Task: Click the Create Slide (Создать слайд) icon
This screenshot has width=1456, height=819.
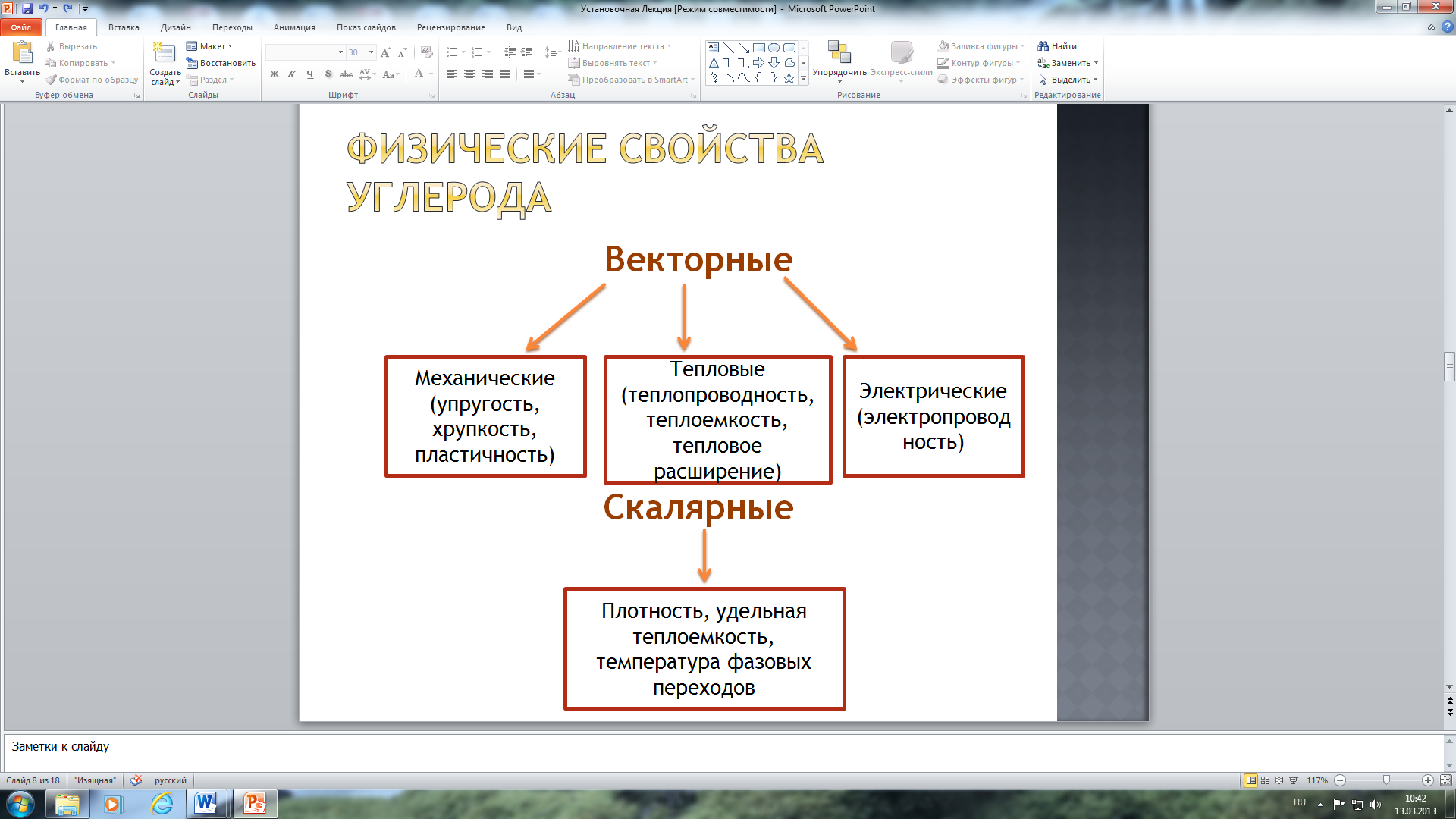Action: tap(164, 53)
